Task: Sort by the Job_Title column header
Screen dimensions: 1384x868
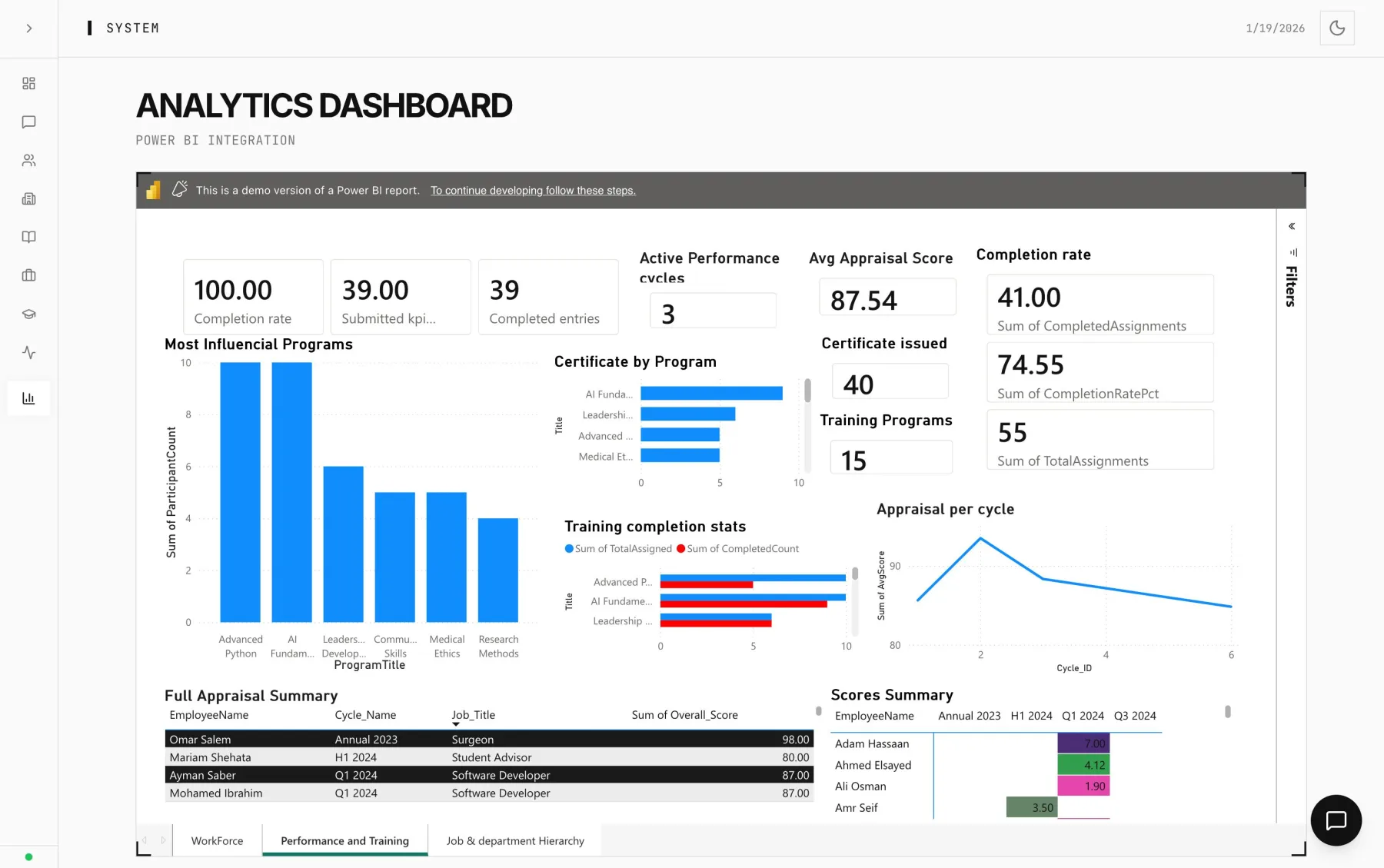Action: coord(473,715)
